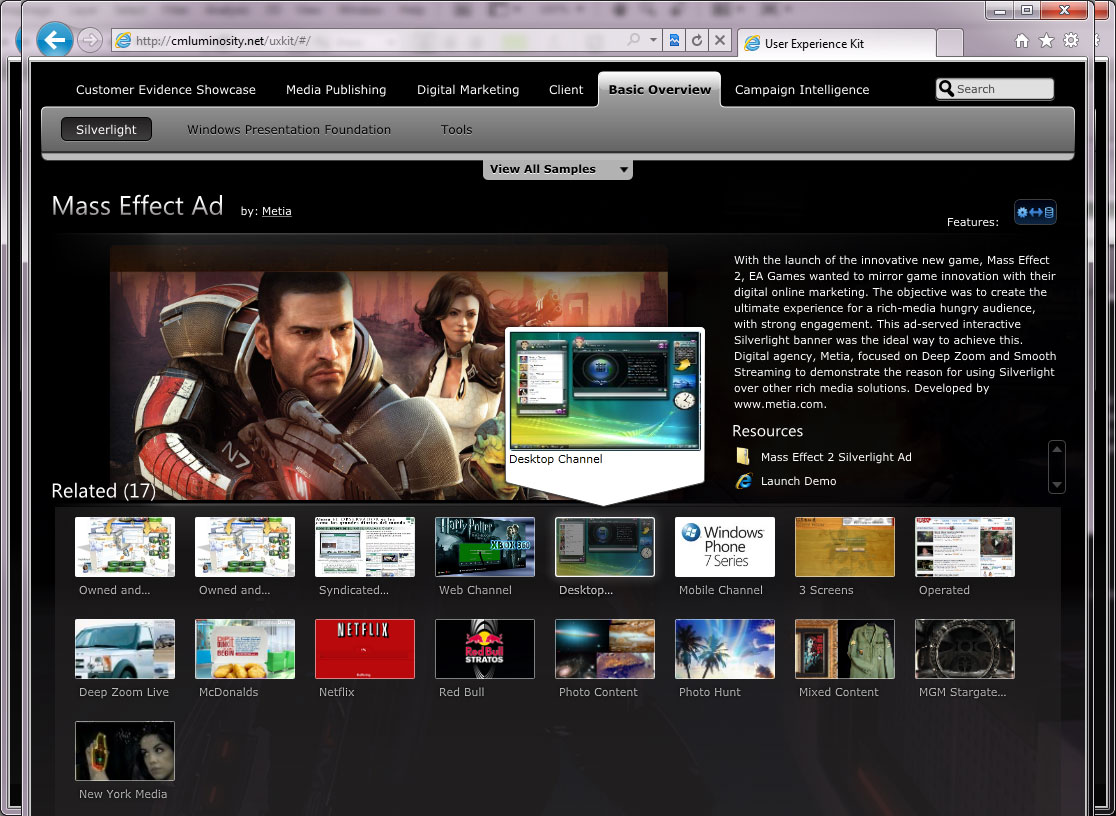Image resolution: width=1116 pixels, height=816 pixels.
Task: Click the Mass Effect Ad title
Action: coord(137,206)
